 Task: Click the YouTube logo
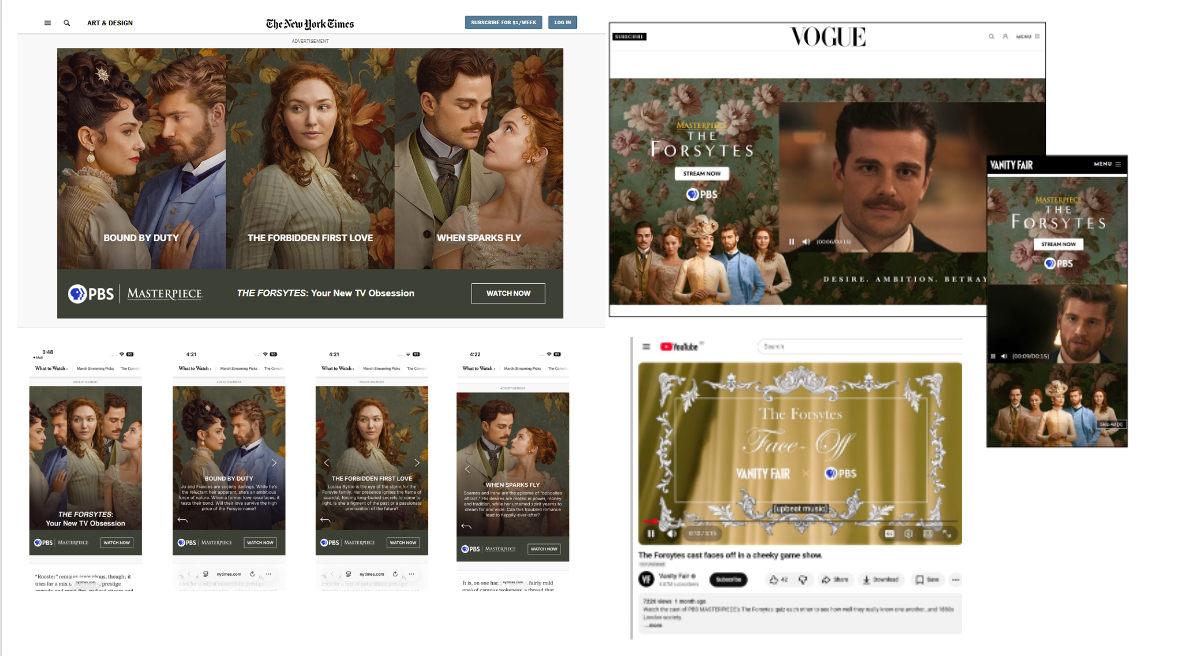point(679,346)
